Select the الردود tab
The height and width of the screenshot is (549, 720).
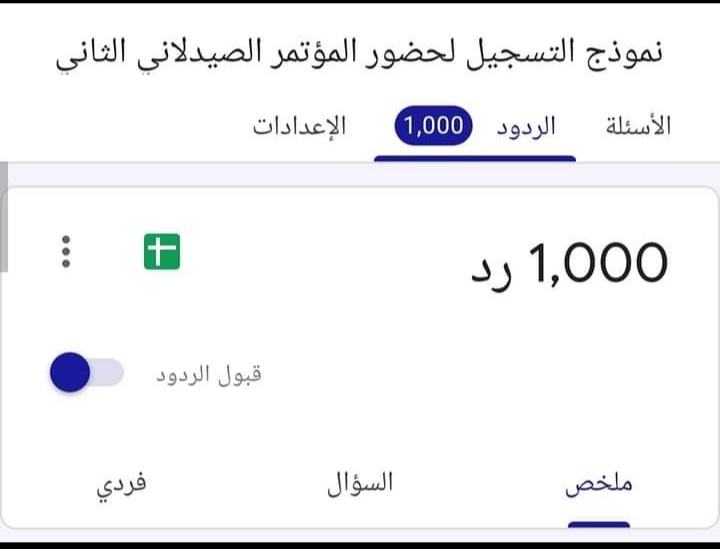526,126
